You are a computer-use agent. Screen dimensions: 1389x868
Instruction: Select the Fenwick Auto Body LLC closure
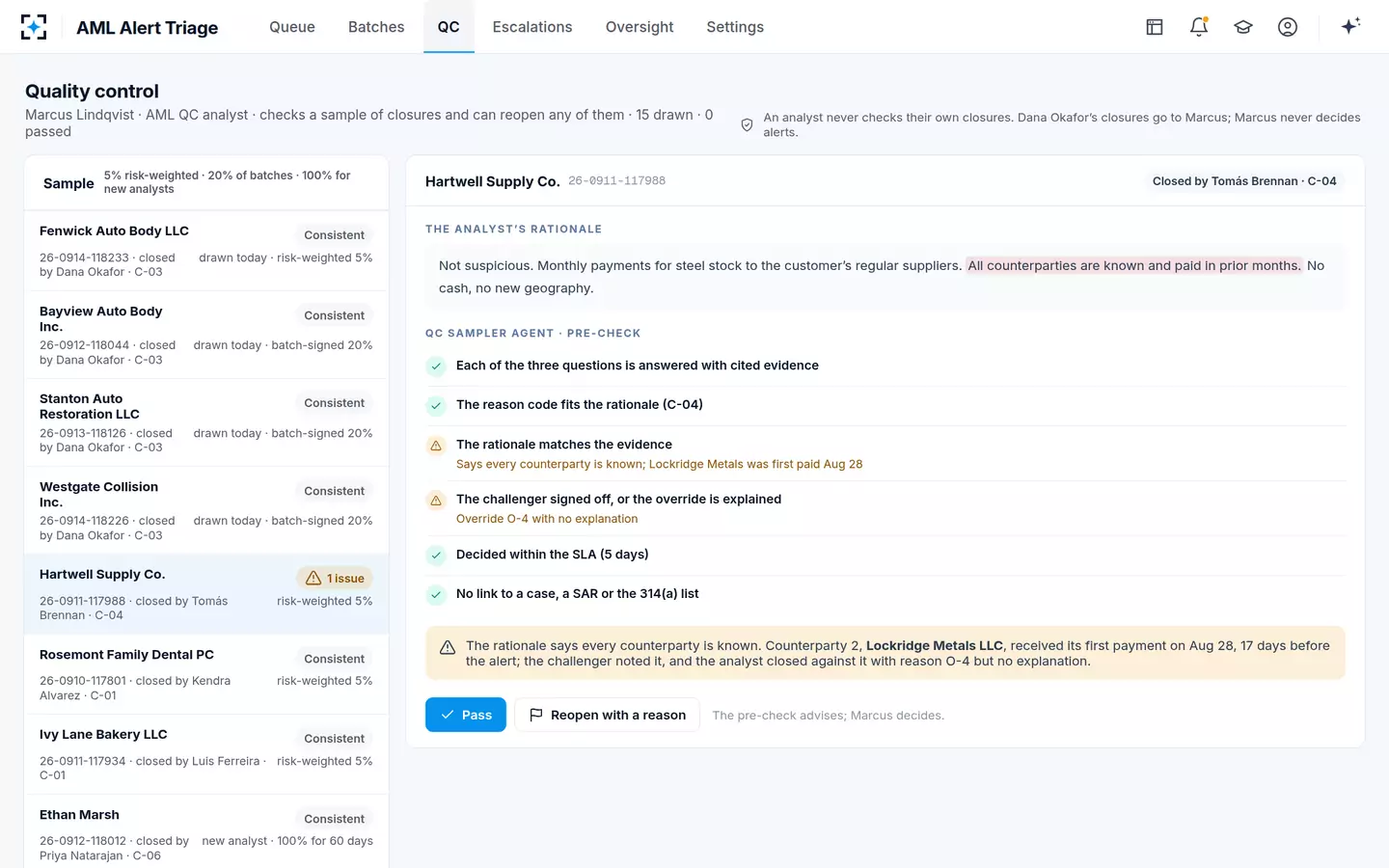coord(206,251)
